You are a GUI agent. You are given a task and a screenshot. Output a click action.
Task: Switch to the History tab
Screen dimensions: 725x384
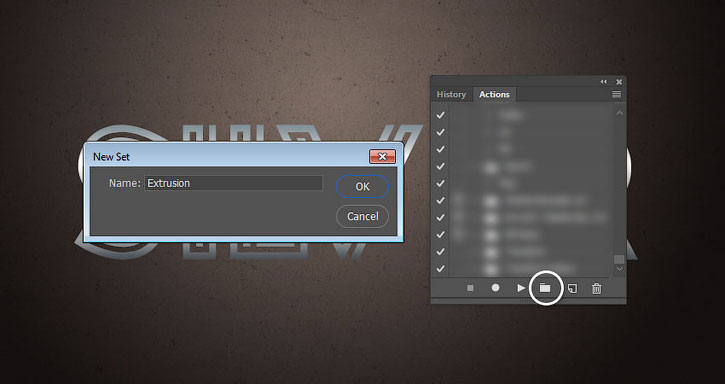(451, 94)
